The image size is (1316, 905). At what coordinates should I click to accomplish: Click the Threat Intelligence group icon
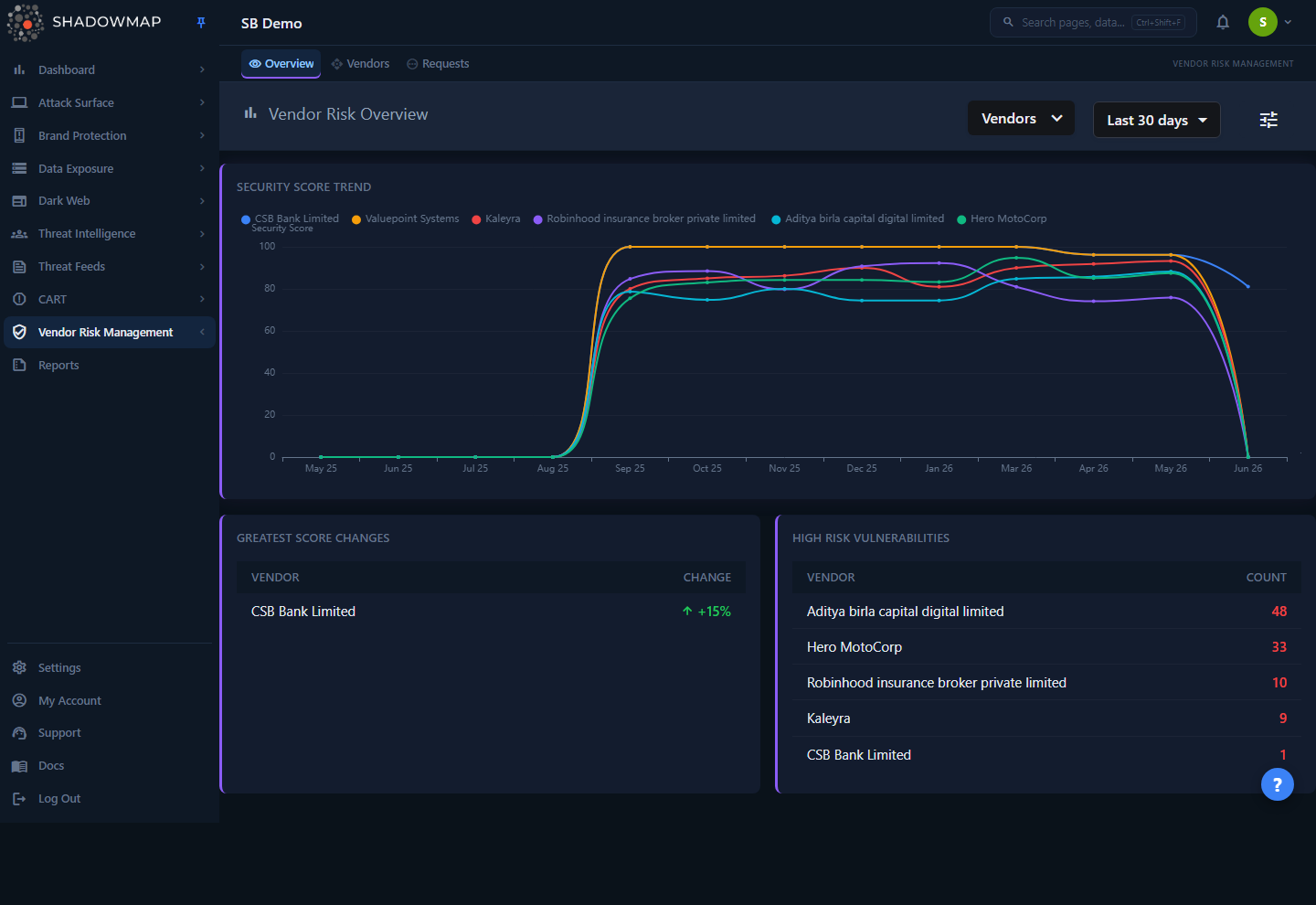point(19,234)
